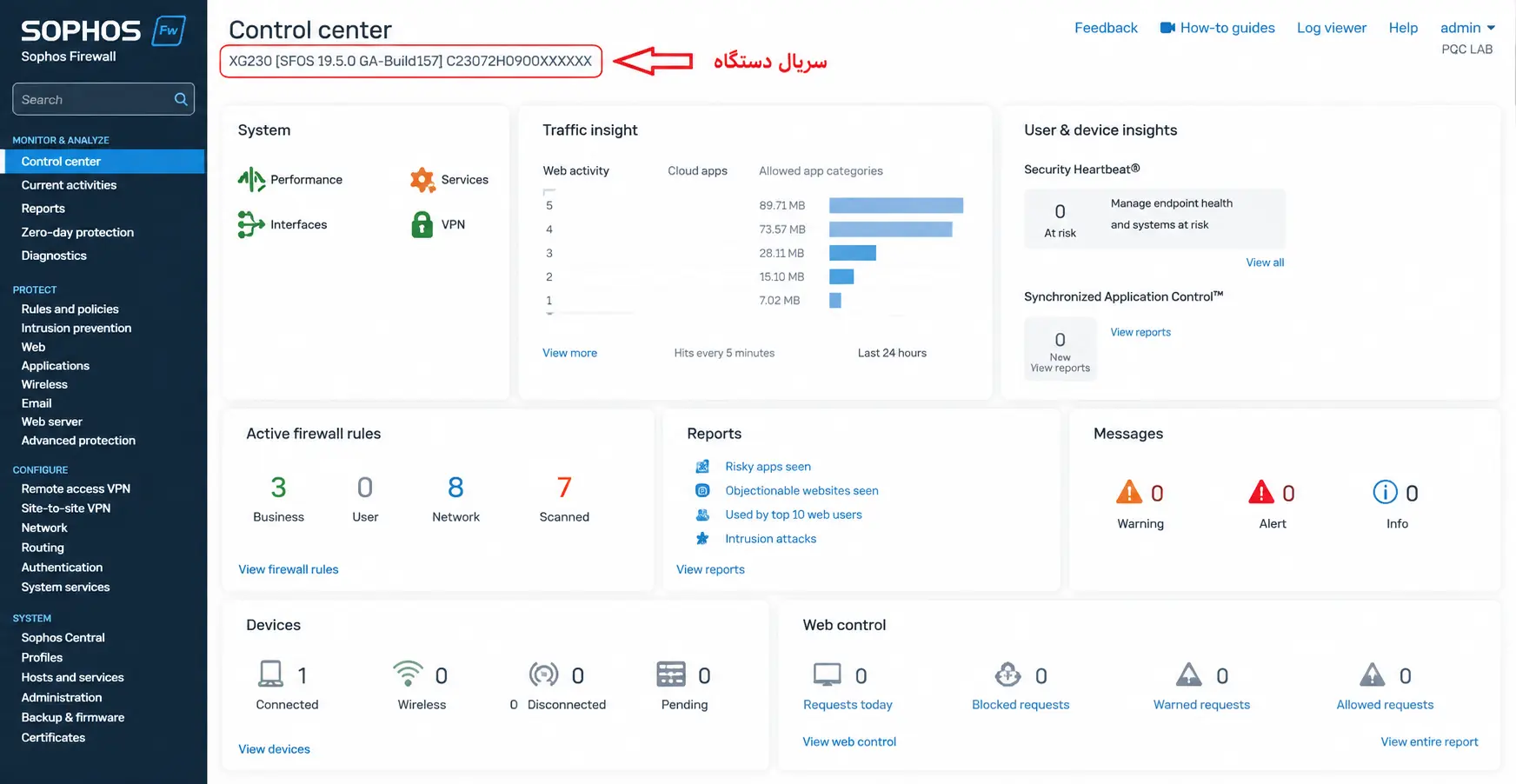Click the Connected devices laptop icon
This screenshot has width=1516, height=784.
click(271, 674)
